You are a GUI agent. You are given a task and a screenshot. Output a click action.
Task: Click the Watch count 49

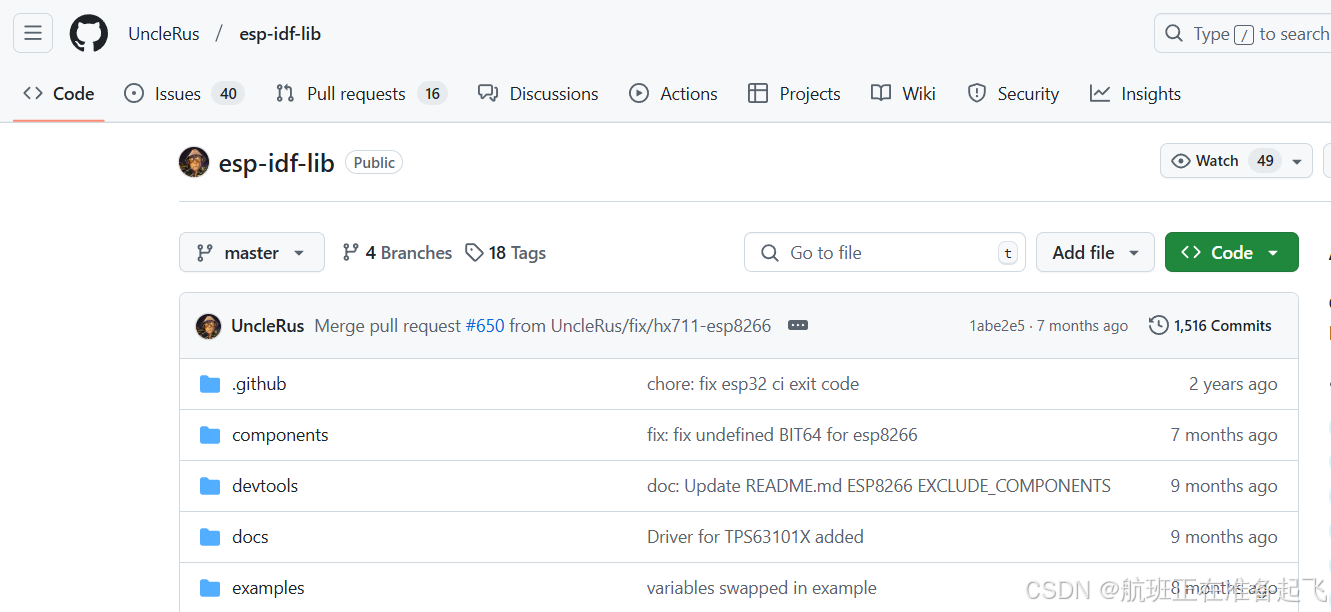click(x=1265, y=161)
